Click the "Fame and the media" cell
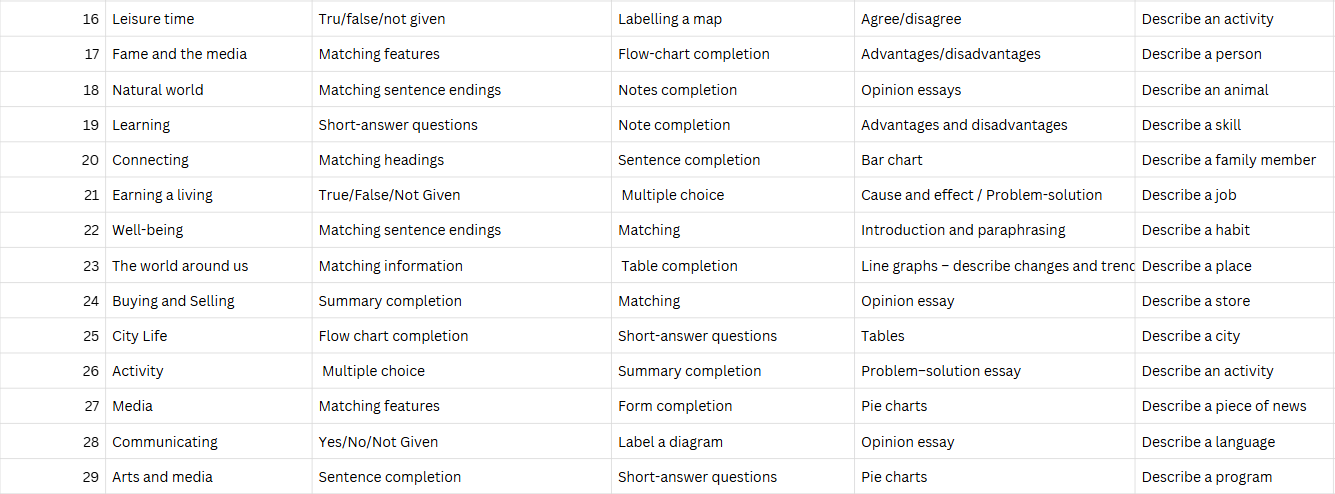This screenshot has height=494, width=1335. 179,54
